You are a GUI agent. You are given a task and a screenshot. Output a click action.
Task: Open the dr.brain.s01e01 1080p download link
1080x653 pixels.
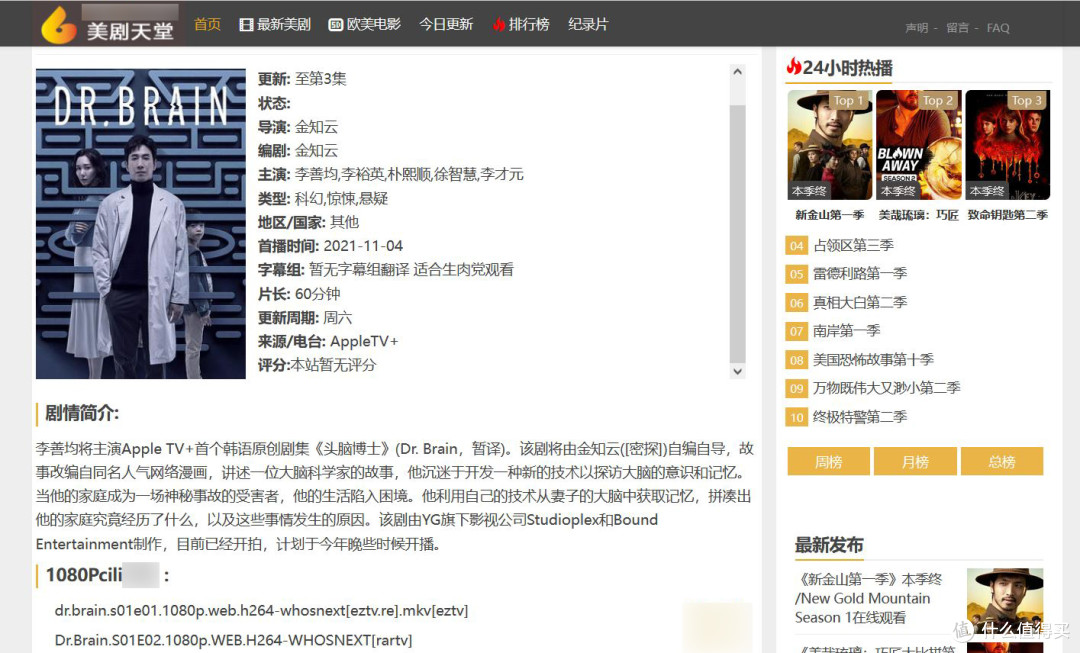pos(261,611)
